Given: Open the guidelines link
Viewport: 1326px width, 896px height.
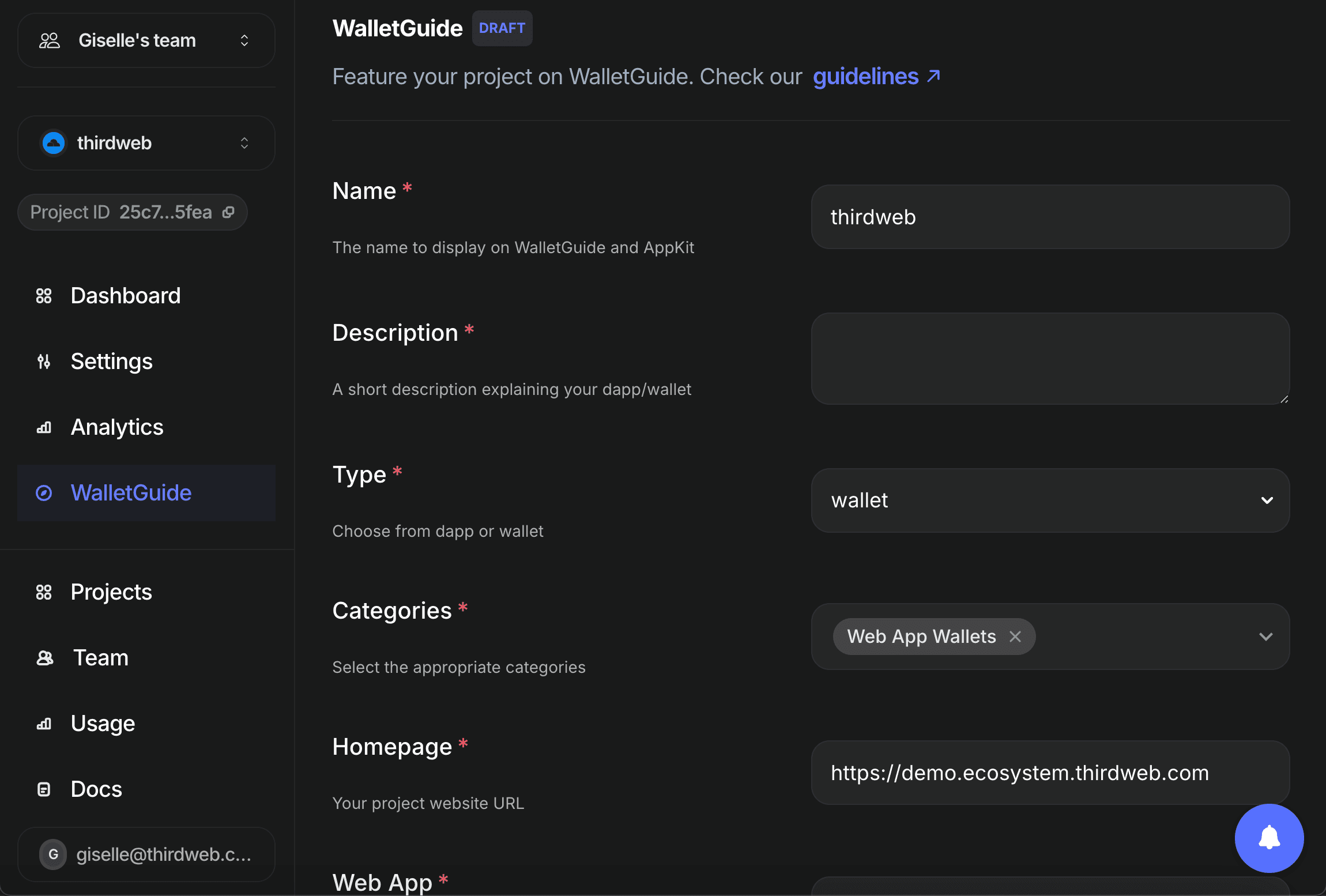Looking at the screenshot, I should (876, 77).
